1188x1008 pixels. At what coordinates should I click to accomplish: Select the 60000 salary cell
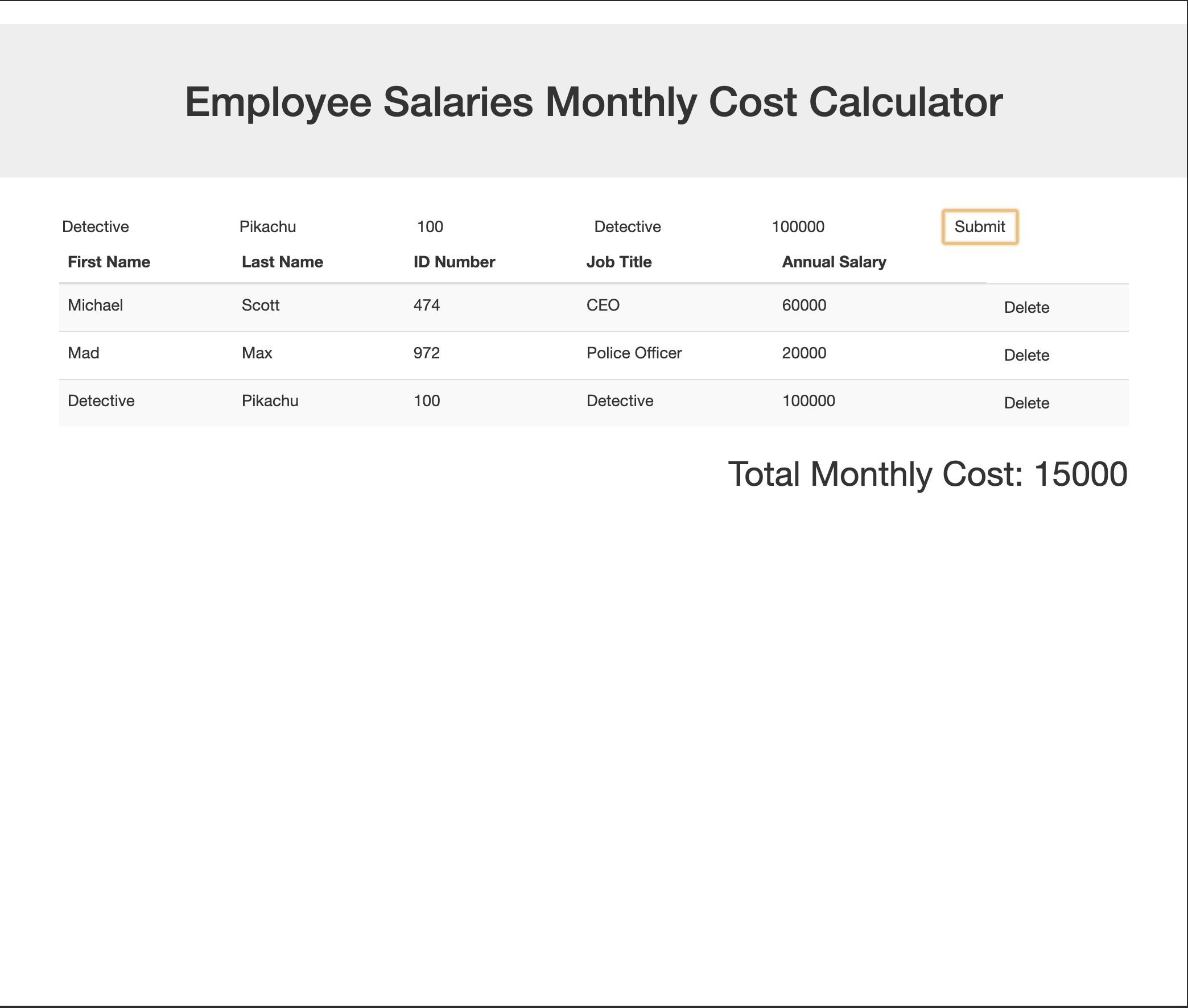(804, 305)
